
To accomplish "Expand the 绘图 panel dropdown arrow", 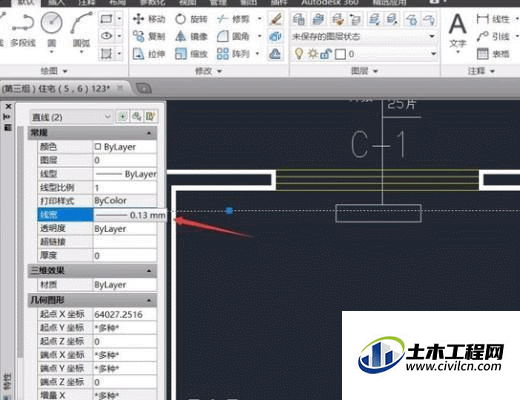I will (65, 71).
